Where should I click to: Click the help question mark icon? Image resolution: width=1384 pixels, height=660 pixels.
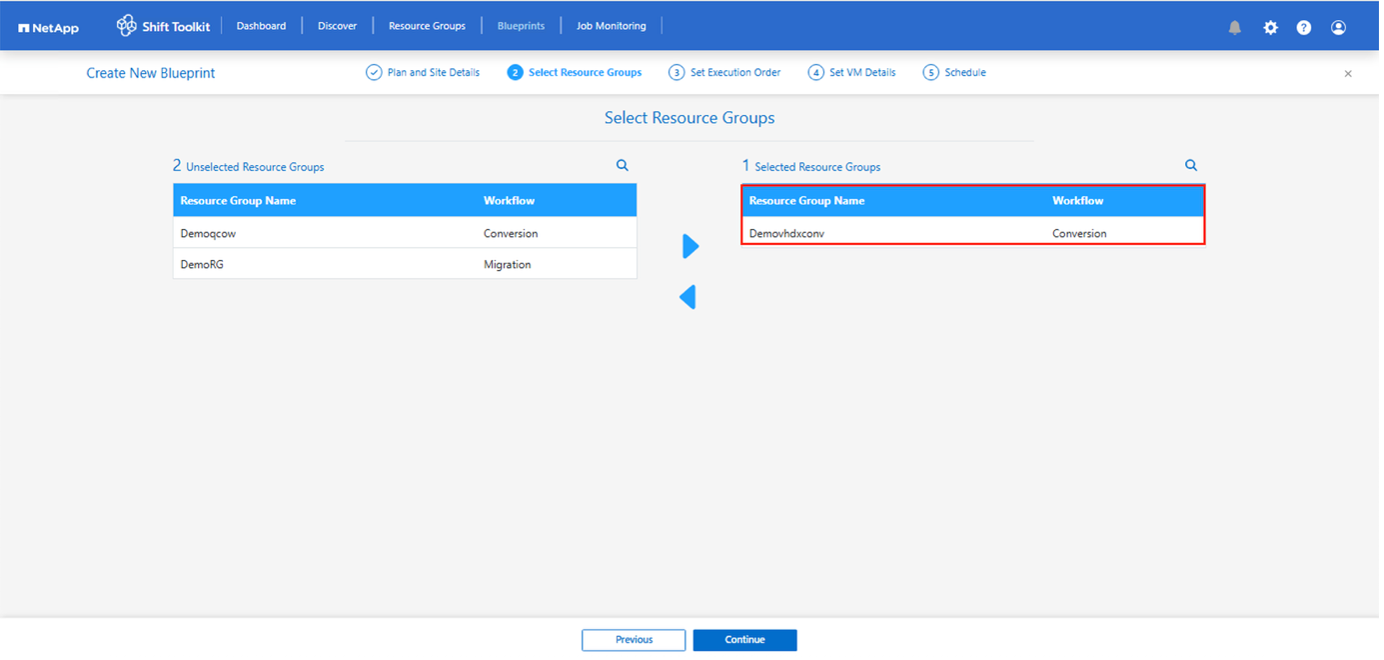(x=1304, y=28)
